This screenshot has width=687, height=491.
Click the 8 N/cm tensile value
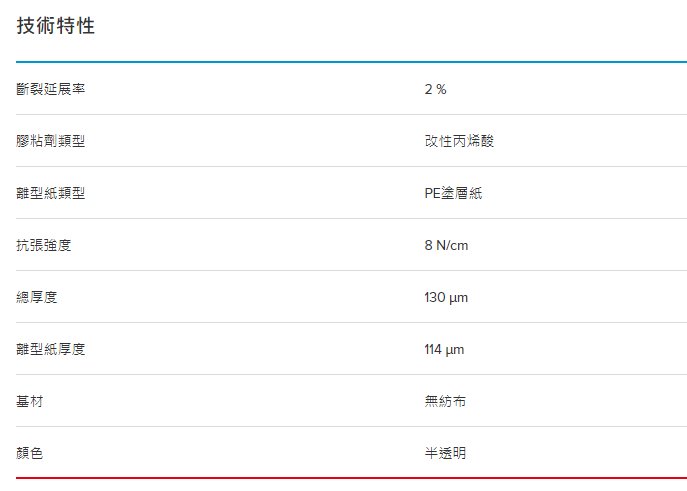(x=446, y=245)
